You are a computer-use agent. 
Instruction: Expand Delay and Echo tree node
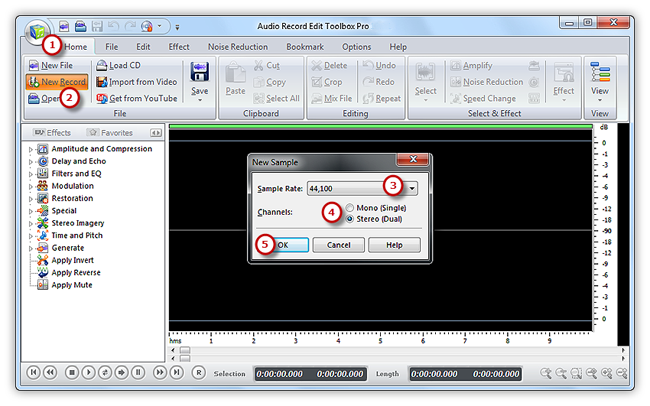click(31, 162)
